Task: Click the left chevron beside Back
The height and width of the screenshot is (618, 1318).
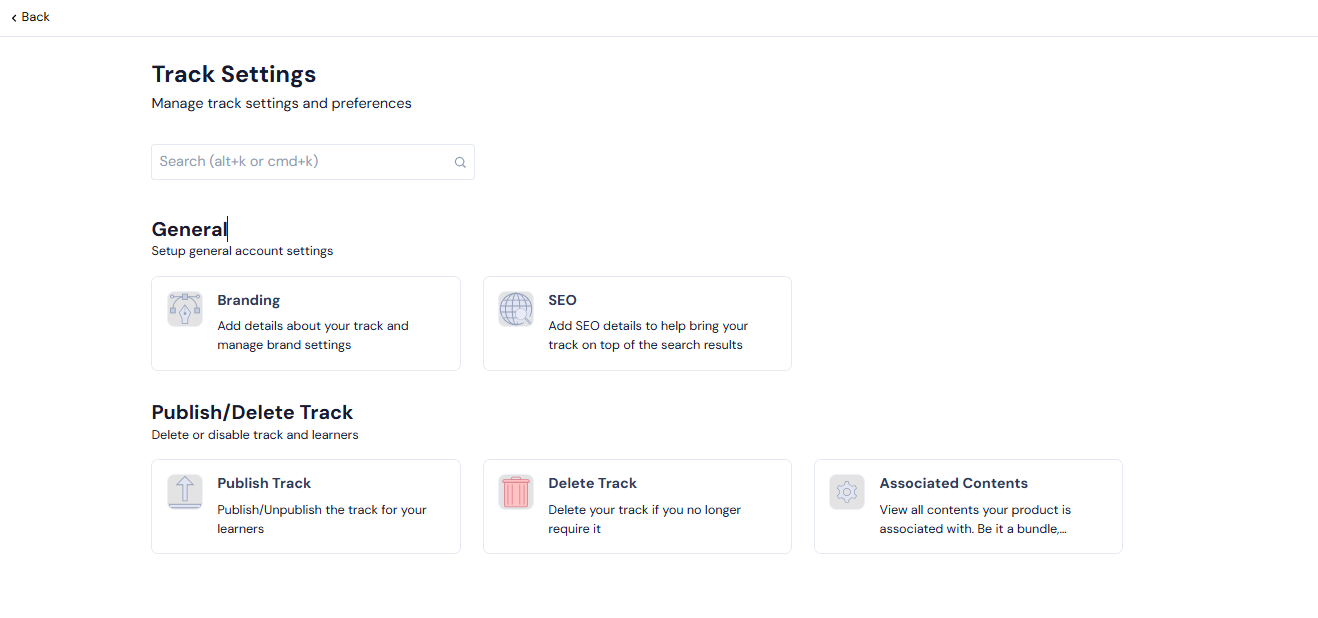Action: [12, 17]
